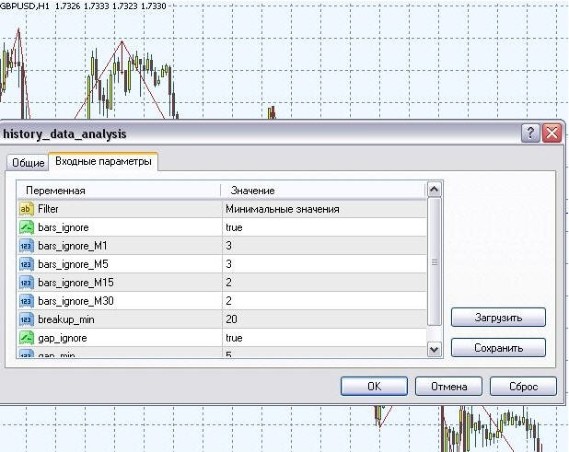Select the breakup_min variable name

click(x=66, y=320)
